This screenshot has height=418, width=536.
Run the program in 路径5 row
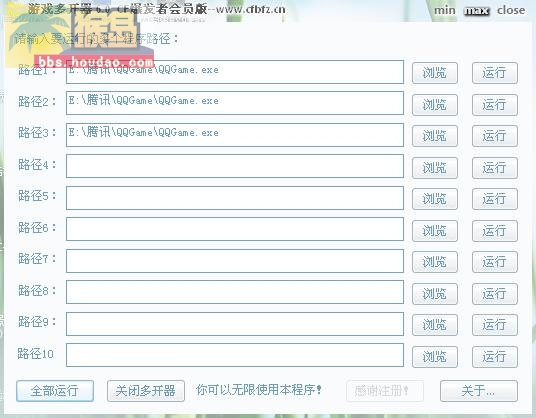click(x=495, y=199)
